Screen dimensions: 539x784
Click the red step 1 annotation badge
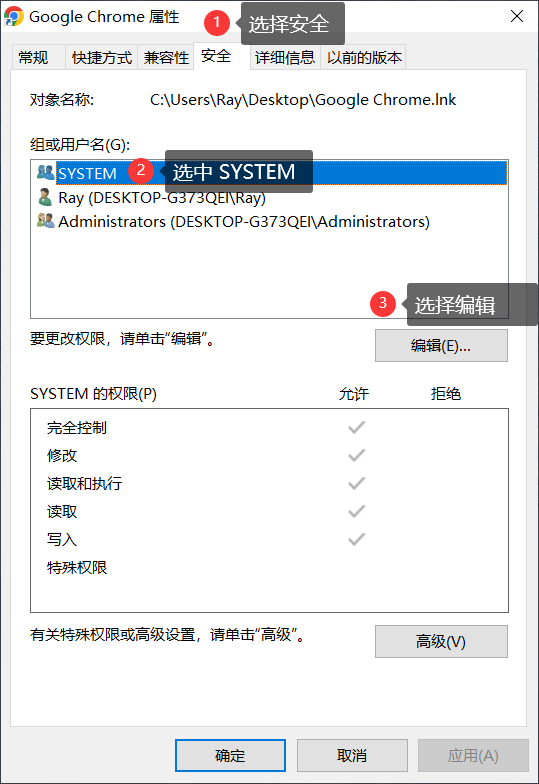click(x=216, y=22)
